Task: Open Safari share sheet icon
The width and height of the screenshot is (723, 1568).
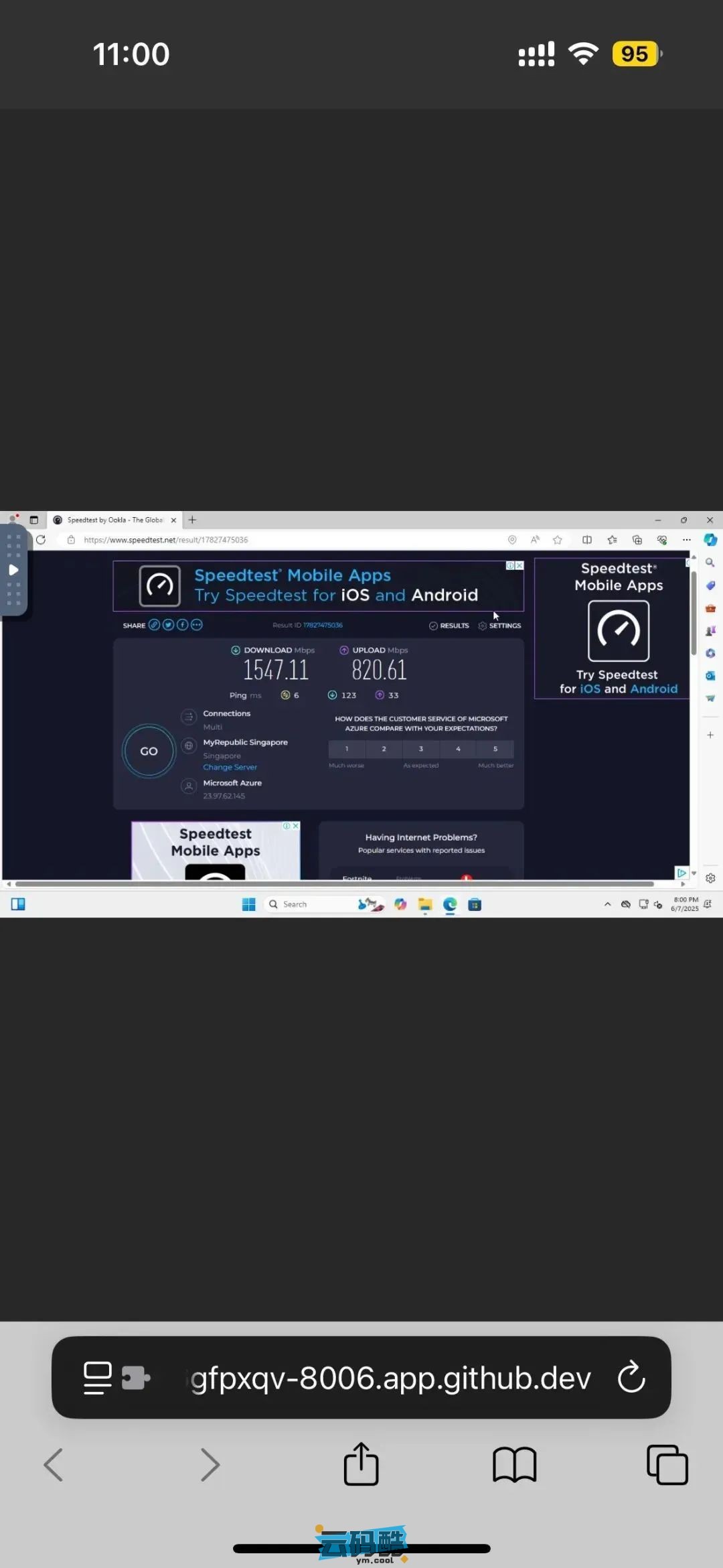Action: point(361,1464)
